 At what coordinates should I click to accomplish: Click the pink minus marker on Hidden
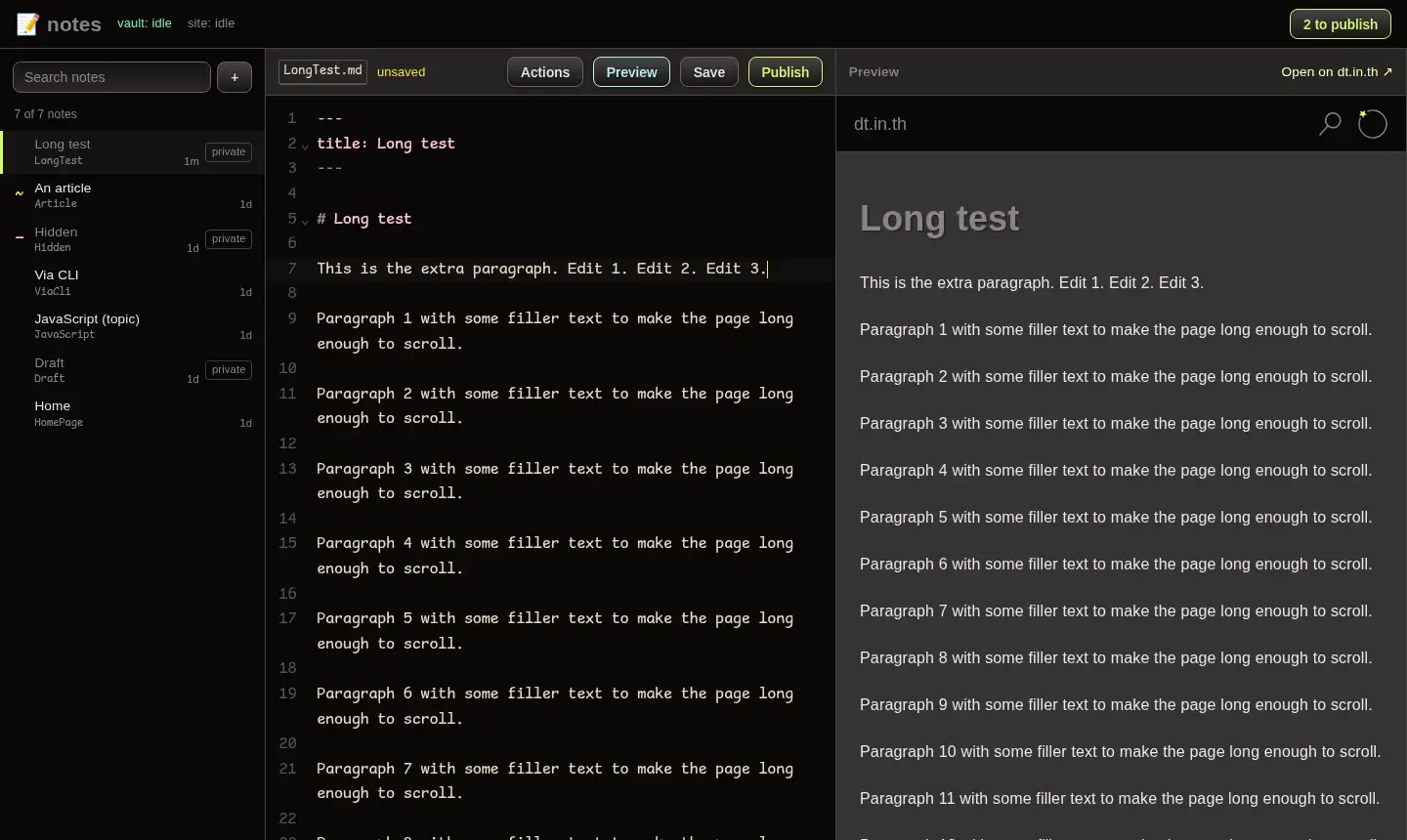point(19,237)
